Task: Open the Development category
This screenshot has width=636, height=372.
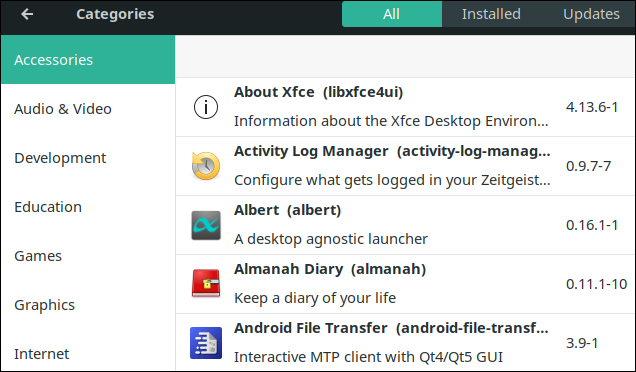Action: pyautogui.click(x=88, y=158)
